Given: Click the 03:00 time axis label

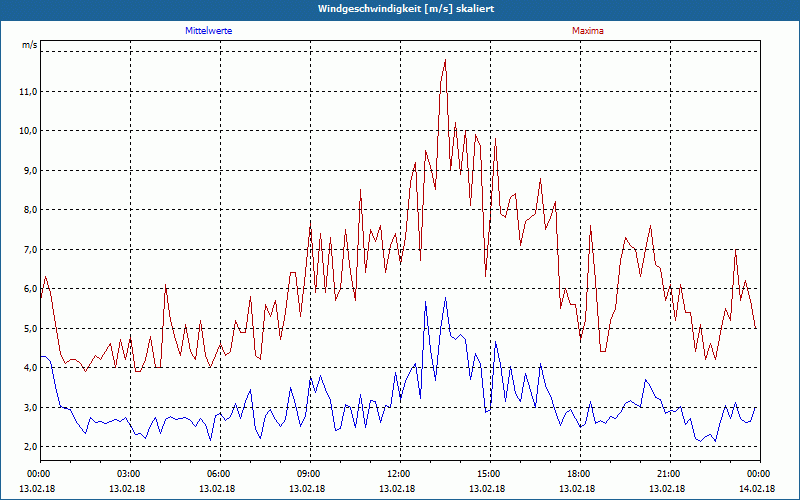Looking at the screenshot, I should pos(131,473).
